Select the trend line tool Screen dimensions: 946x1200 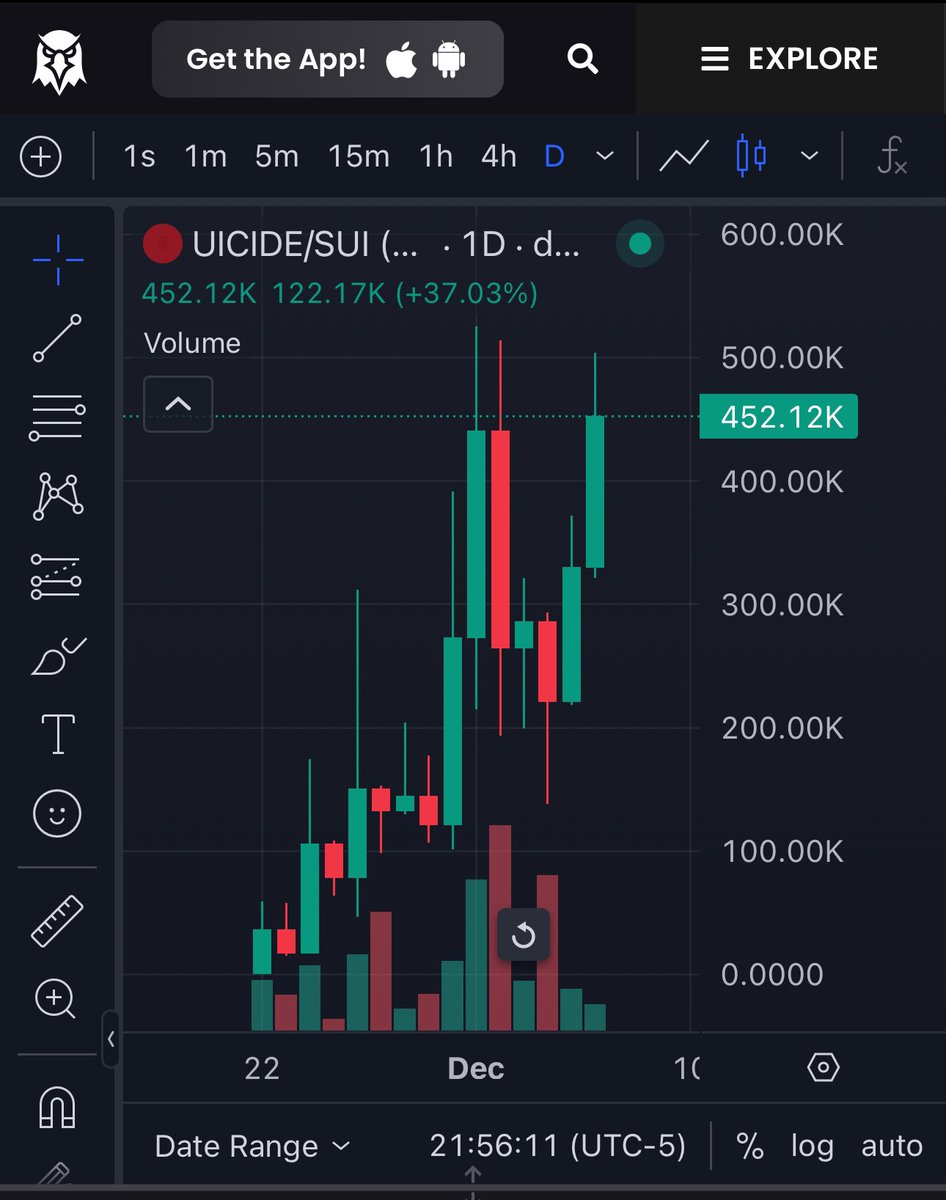click(x=57, y=337)
